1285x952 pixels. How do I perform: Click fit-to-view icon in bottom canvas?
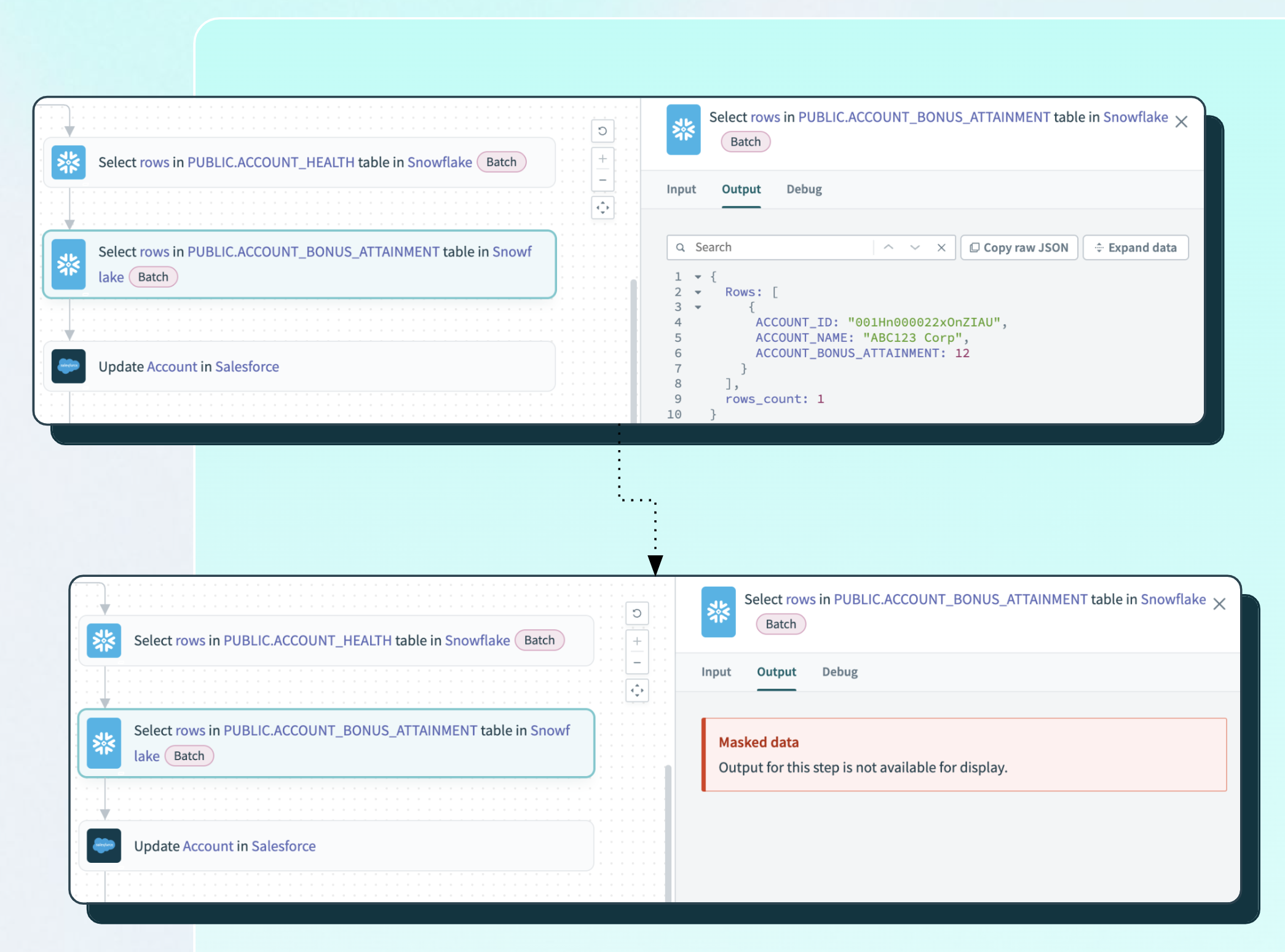coord(637,691)
